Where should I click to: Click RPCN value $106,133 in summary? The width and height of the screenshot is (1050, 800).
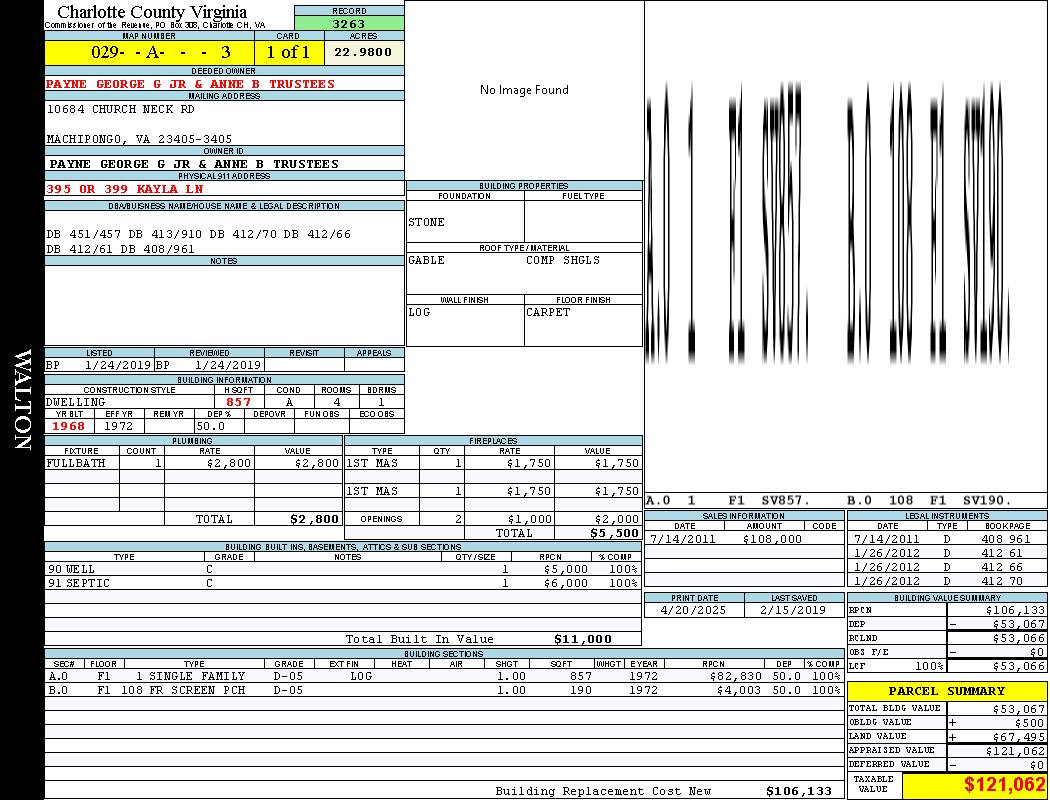point(1015,611)
